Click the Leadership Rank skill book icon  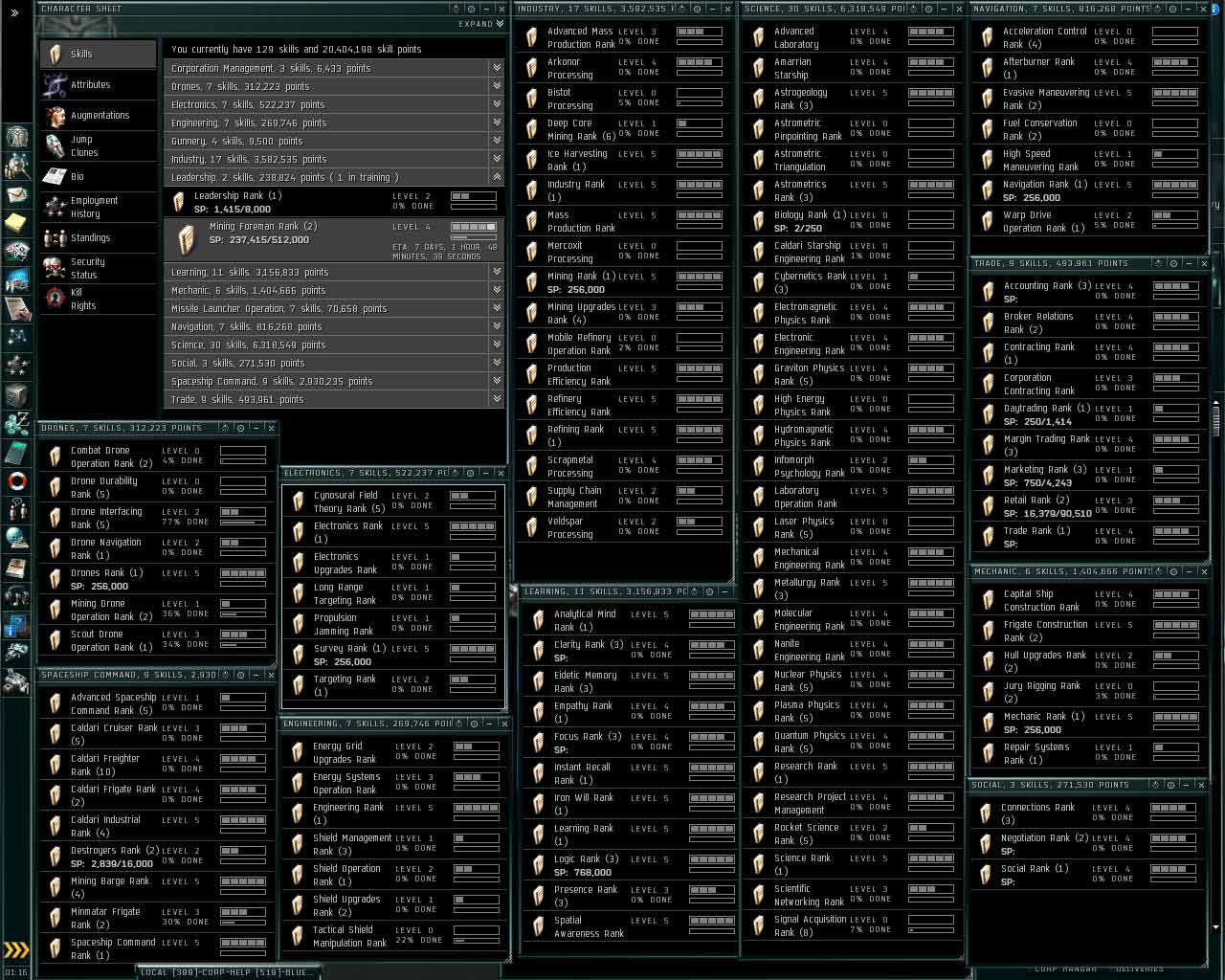179,202
